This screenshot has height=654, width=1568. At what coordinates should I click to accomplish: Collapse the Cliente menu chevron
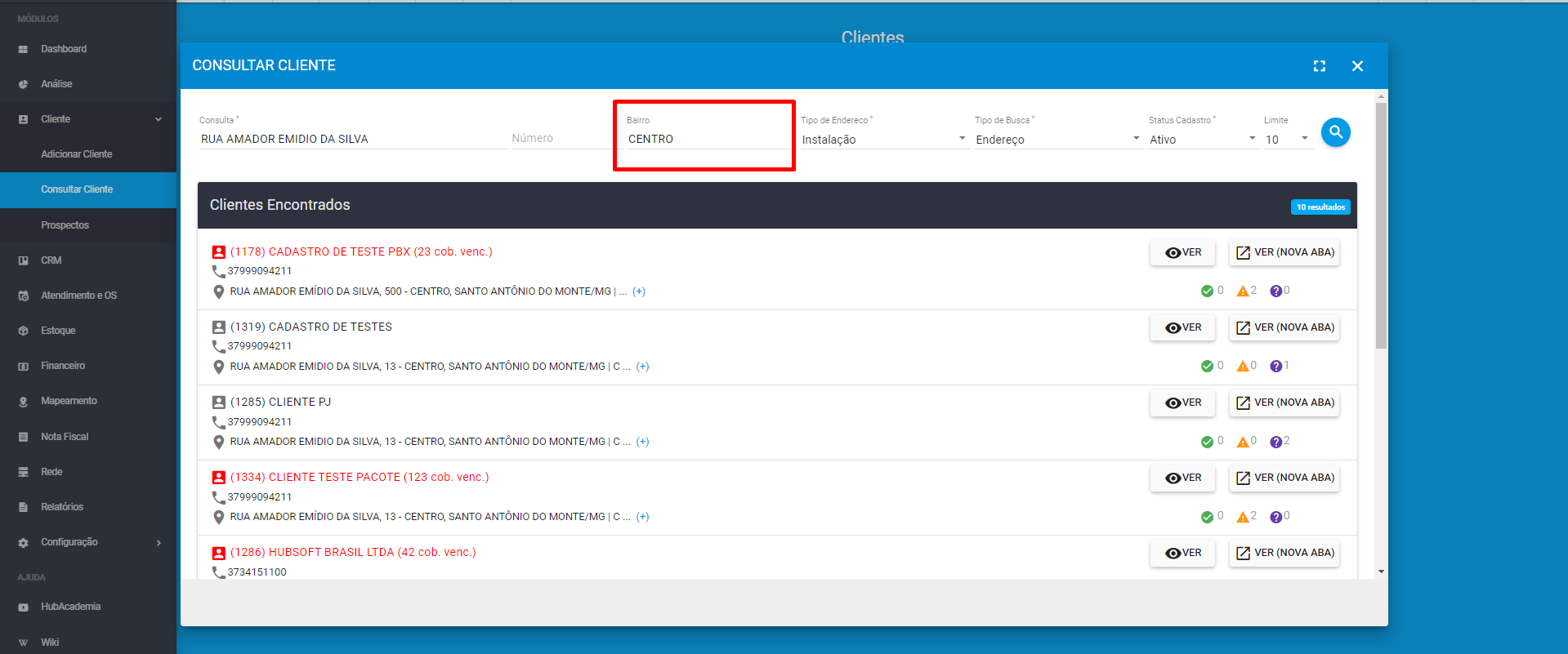(159, 119)
